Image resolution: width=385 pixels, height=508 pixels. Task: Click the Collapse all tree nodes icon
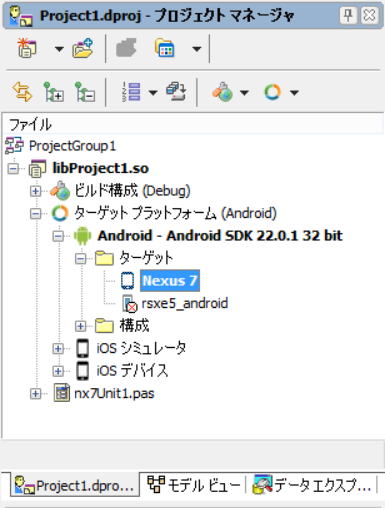tap(85, 91)
